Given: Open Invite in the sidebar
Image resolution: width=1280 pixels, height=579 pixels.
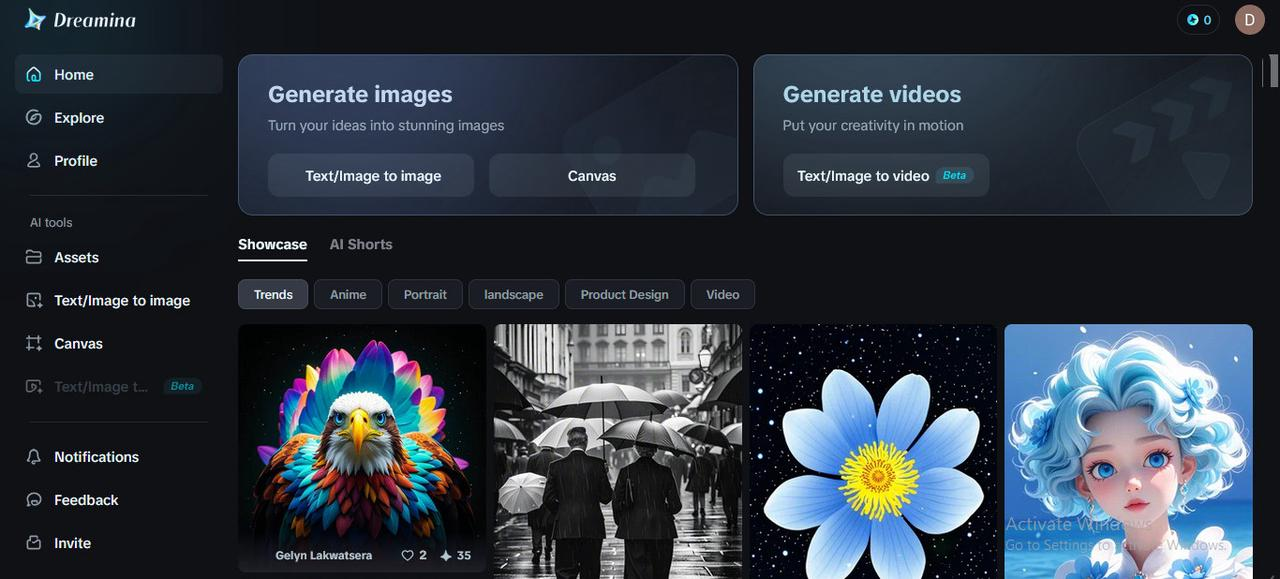Looking at the screenshot, I should 119,542.
